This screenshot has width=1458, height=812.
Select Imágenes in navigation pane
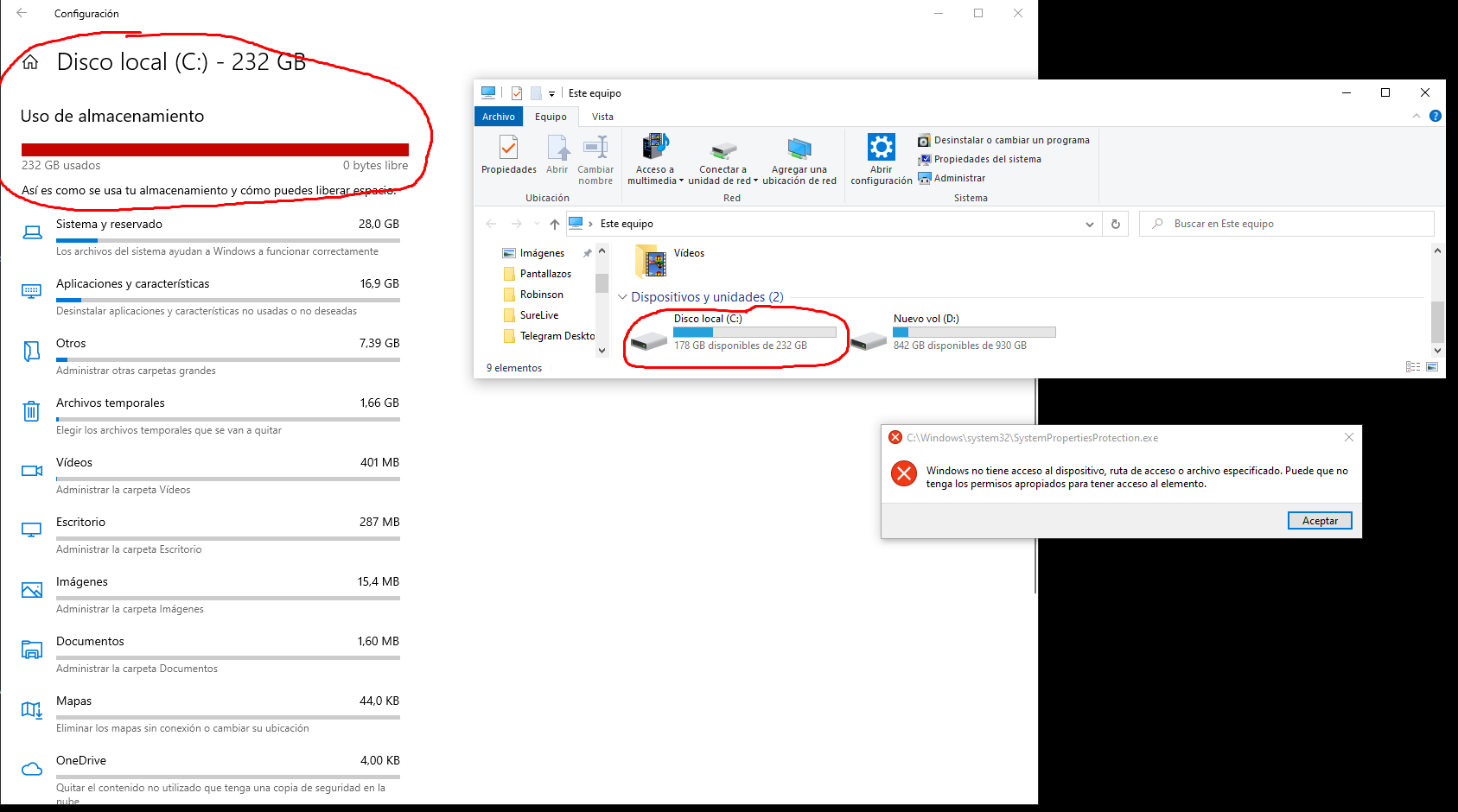pos(542,253)
